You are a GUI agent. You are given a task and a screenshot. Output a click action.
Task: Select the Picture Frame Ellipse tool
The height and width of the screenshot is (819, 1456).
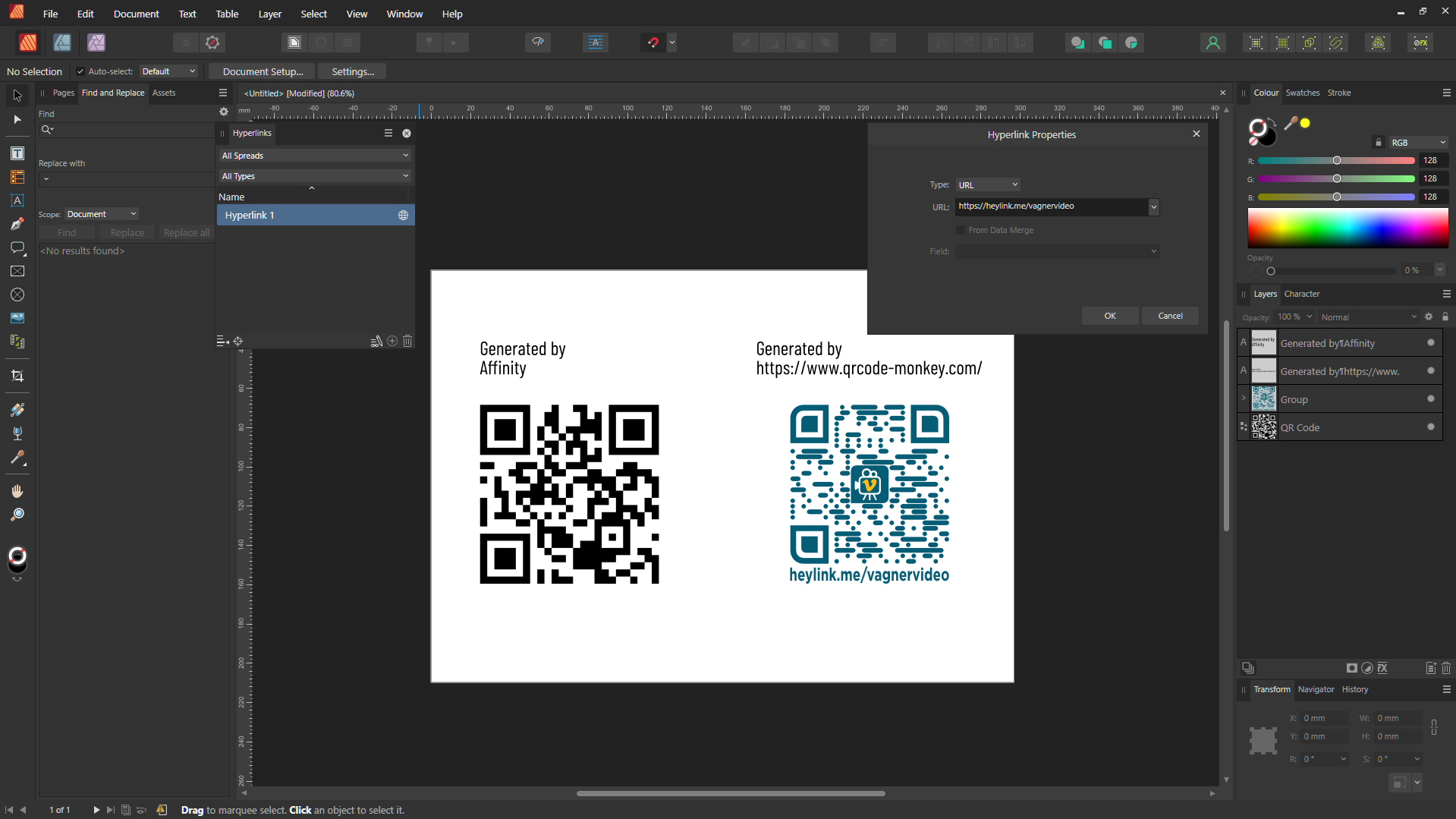17,295
